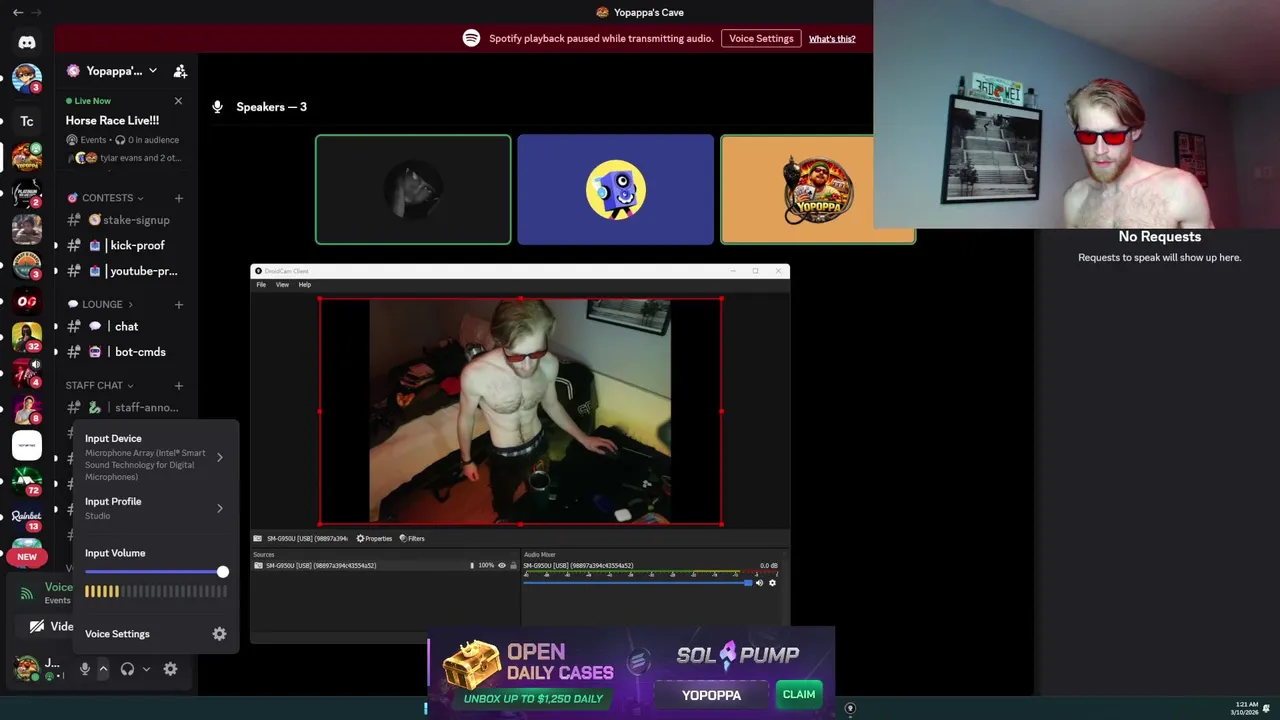Click the Voice Settings button in notice bar
1280x720 pixels.
pyautogui.click(x=761, y=38)
